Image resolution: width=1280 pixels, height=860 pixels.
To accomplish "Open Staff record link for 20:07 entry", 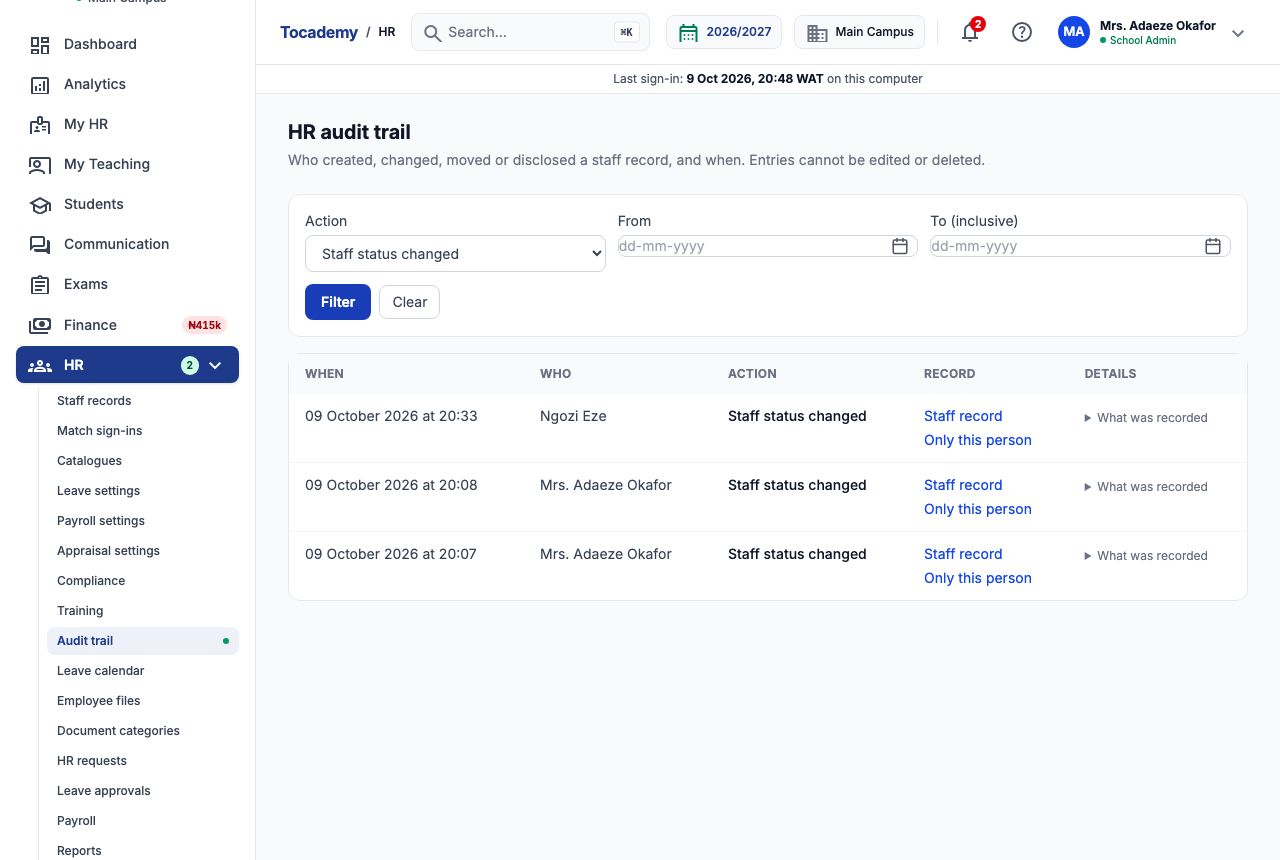I will click(x=963, y=554).
